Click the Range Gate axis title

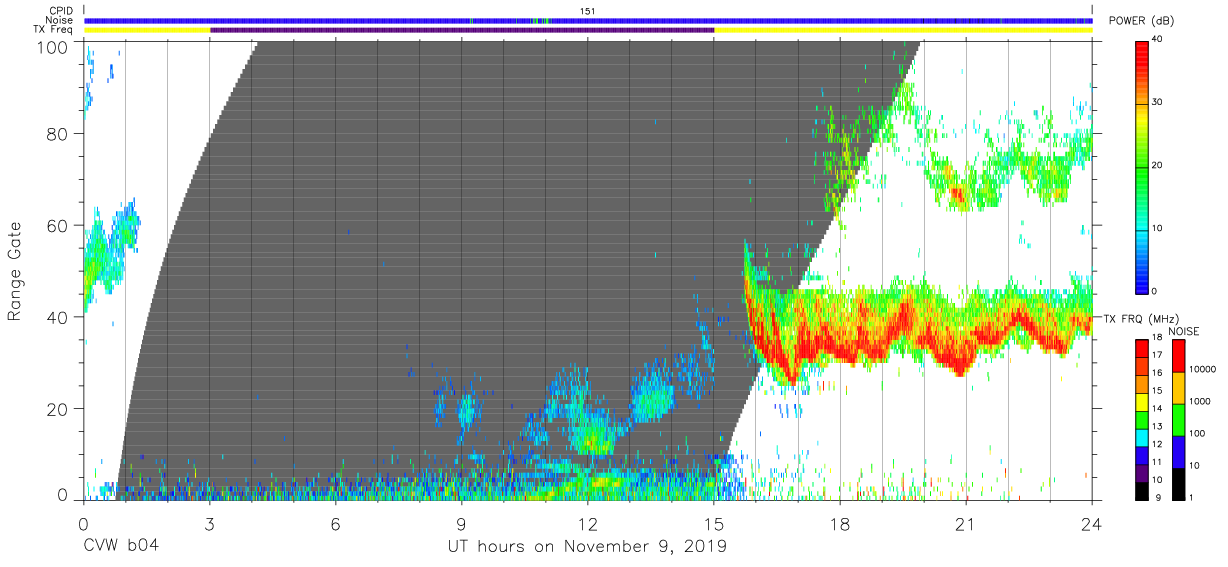click(x=15, y=271)
